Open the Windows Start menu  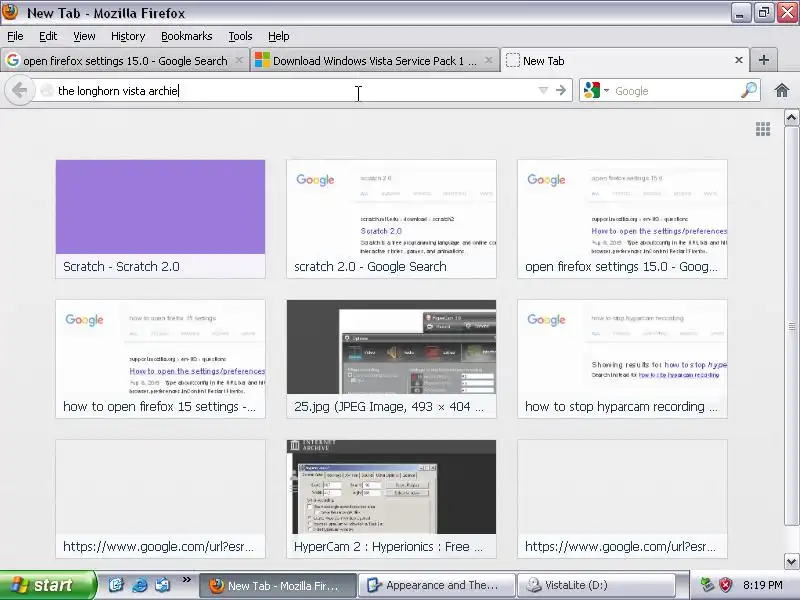point(47,585)
